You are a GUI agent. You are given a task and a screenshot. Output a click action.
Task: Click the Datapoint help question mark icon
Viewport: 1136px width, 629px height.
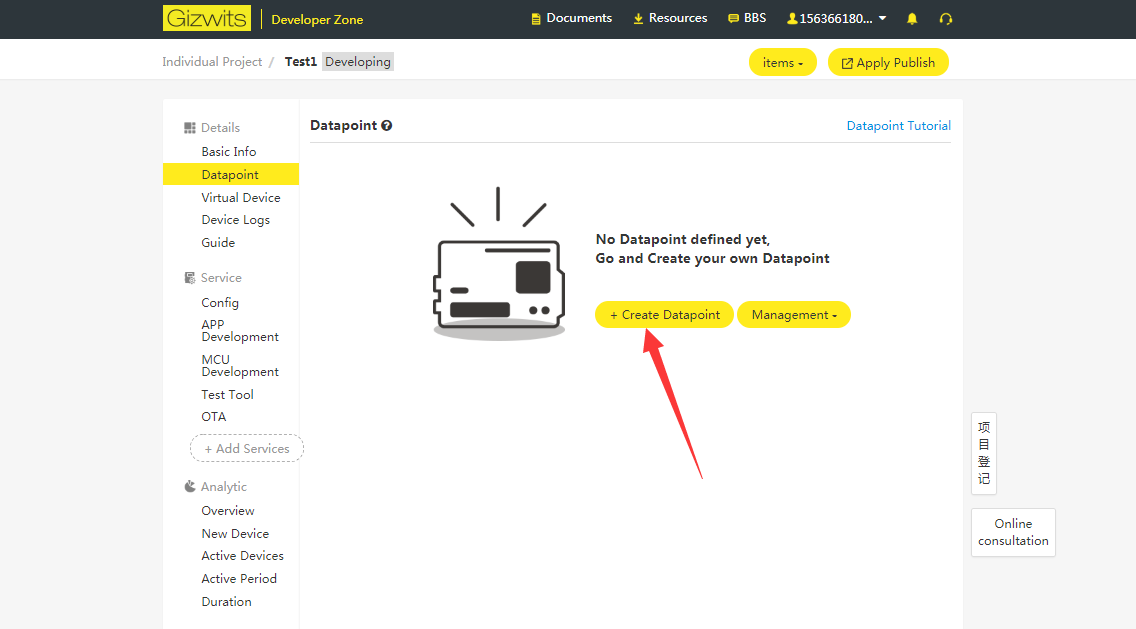point(387,126)
